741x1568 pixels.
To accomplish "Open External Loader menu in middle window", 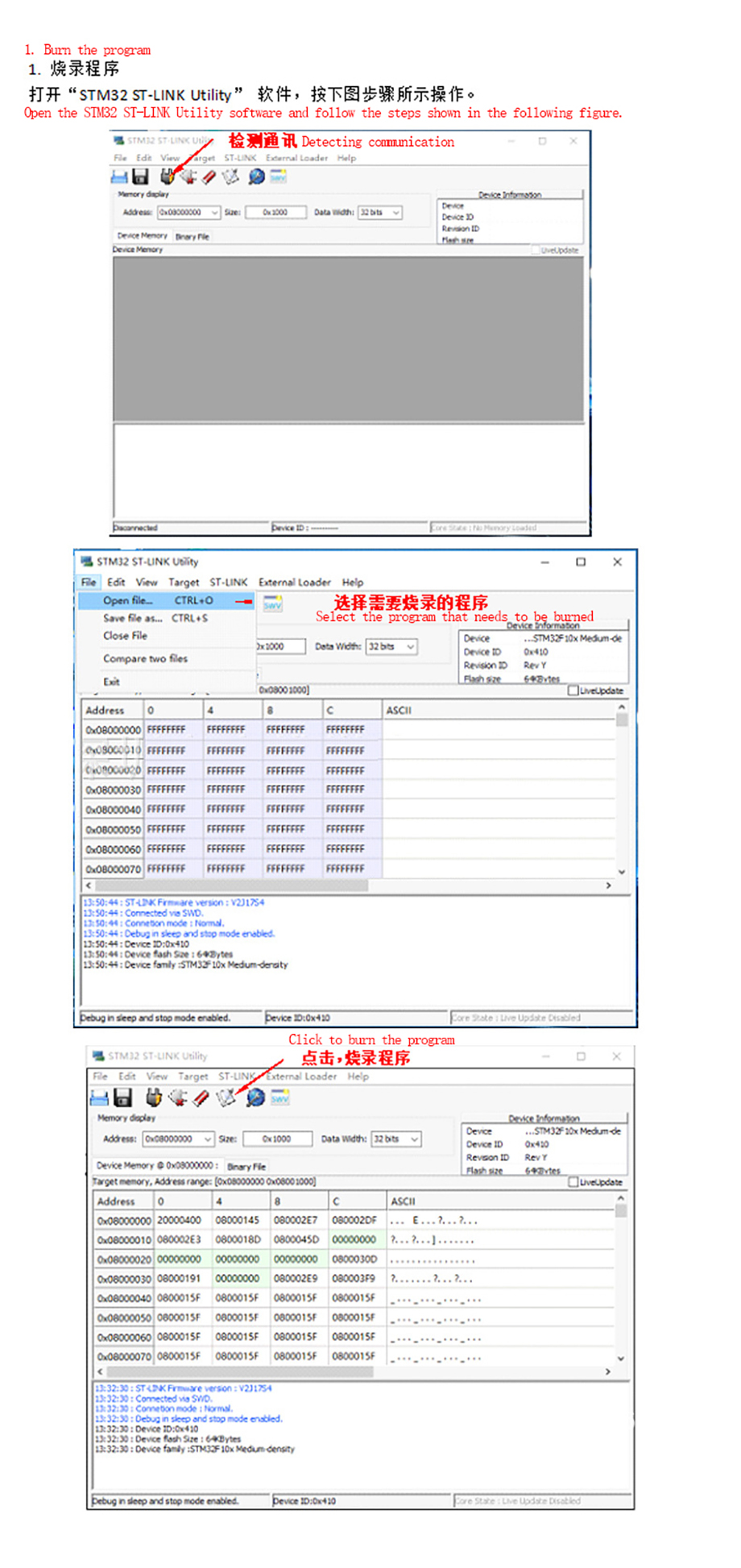I will [295, 582].
